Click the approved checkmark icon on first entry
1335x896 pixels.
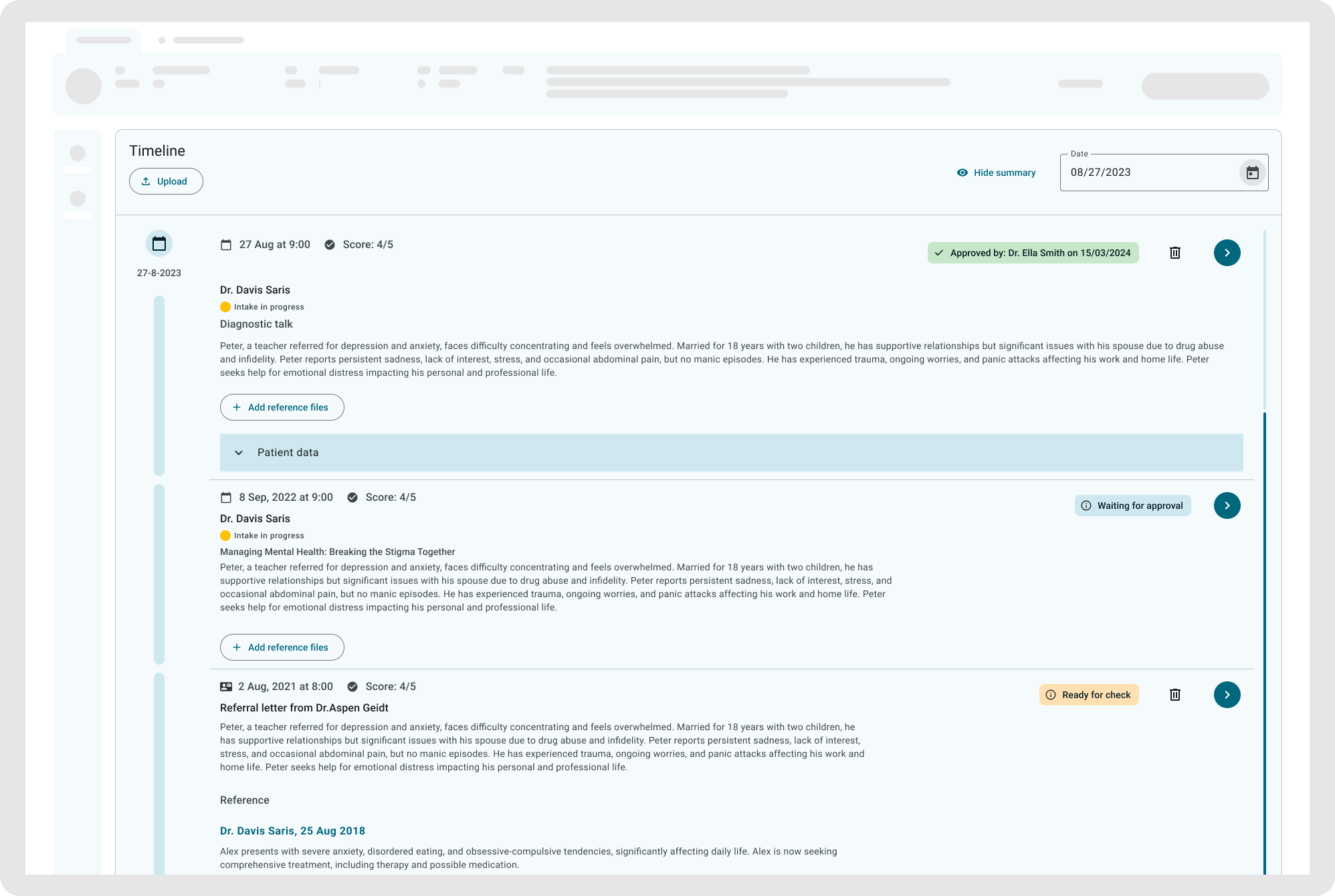pyautogui.click(x=940, y=253)
